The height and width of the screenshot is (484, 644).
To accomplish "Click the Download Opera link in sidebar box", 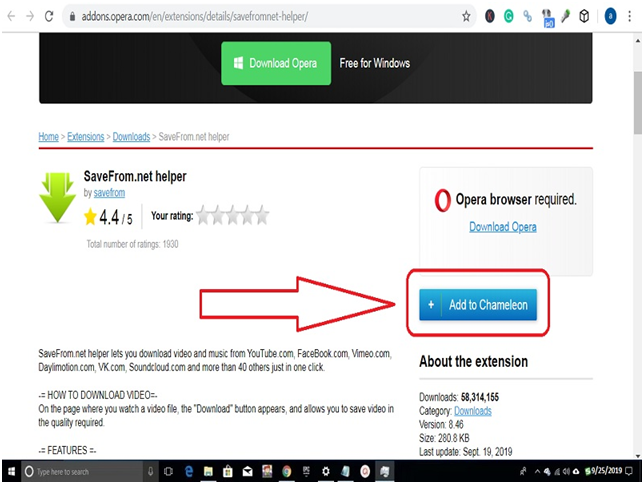I will (x=503, y=226).
